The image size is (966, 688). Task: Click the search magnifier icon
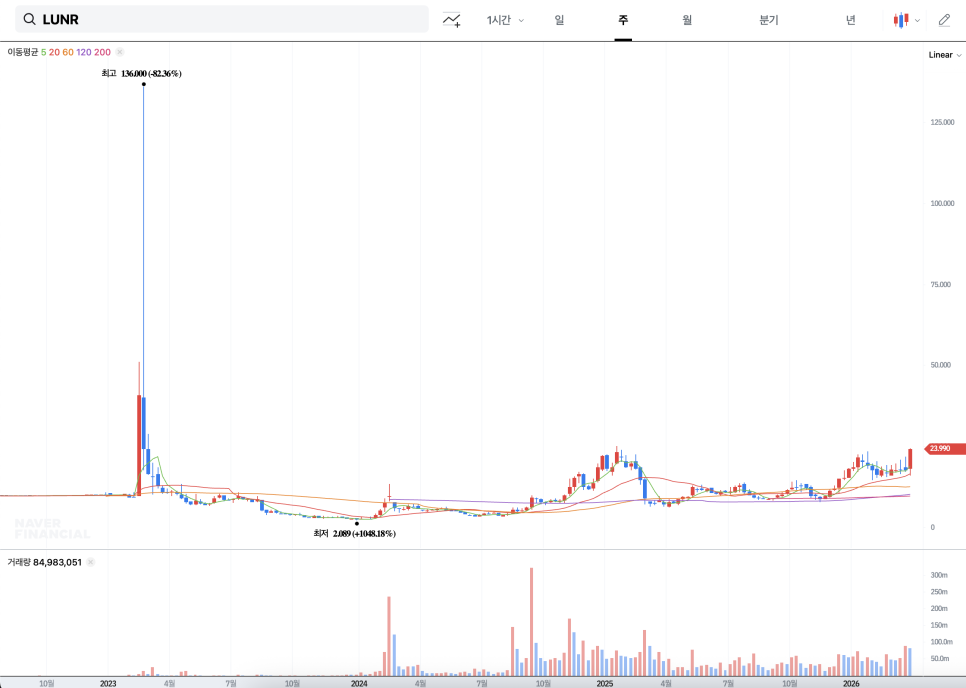click(29, 19)
